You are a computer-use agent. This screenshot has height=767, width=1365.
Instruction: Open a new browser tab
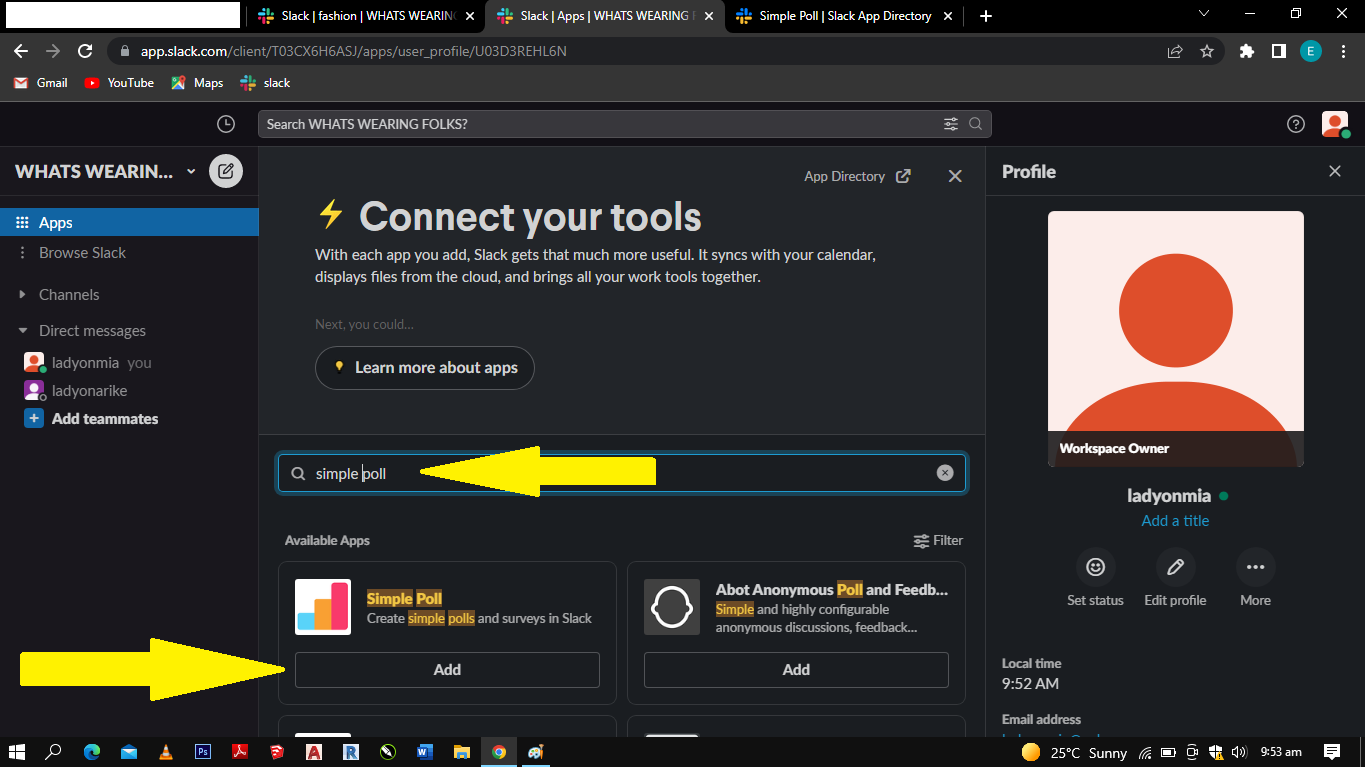click(x=986, y=16)
